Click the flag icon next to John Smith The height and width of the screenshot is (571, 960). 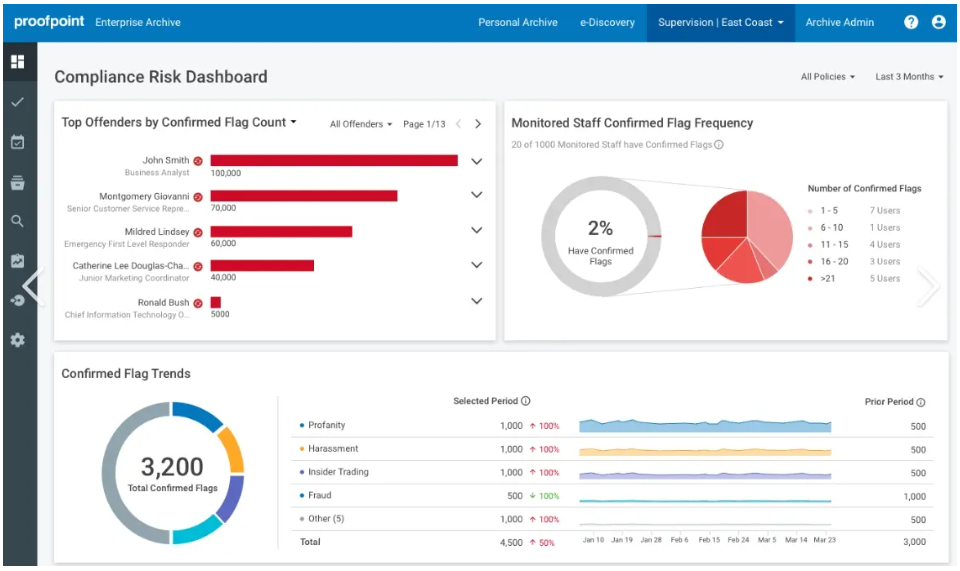pyautogui.click(x=198, y=161)
